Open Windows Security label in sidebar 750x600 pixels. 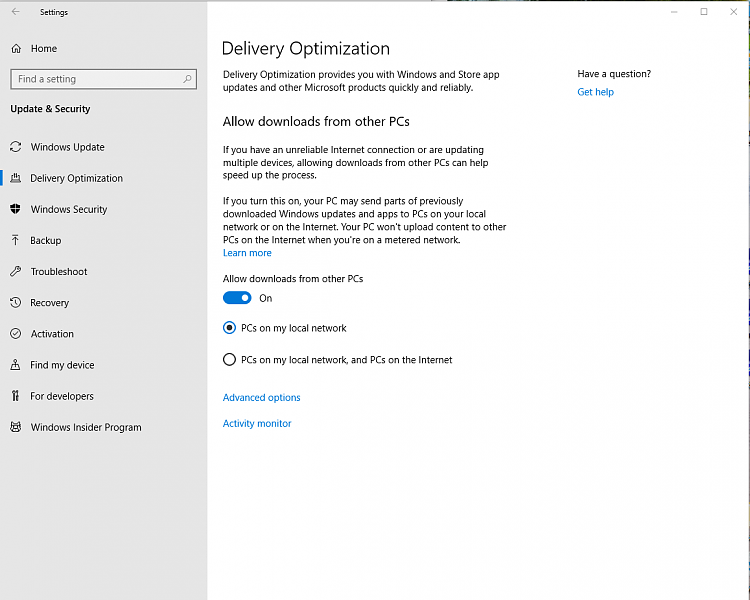coord(69,209)
